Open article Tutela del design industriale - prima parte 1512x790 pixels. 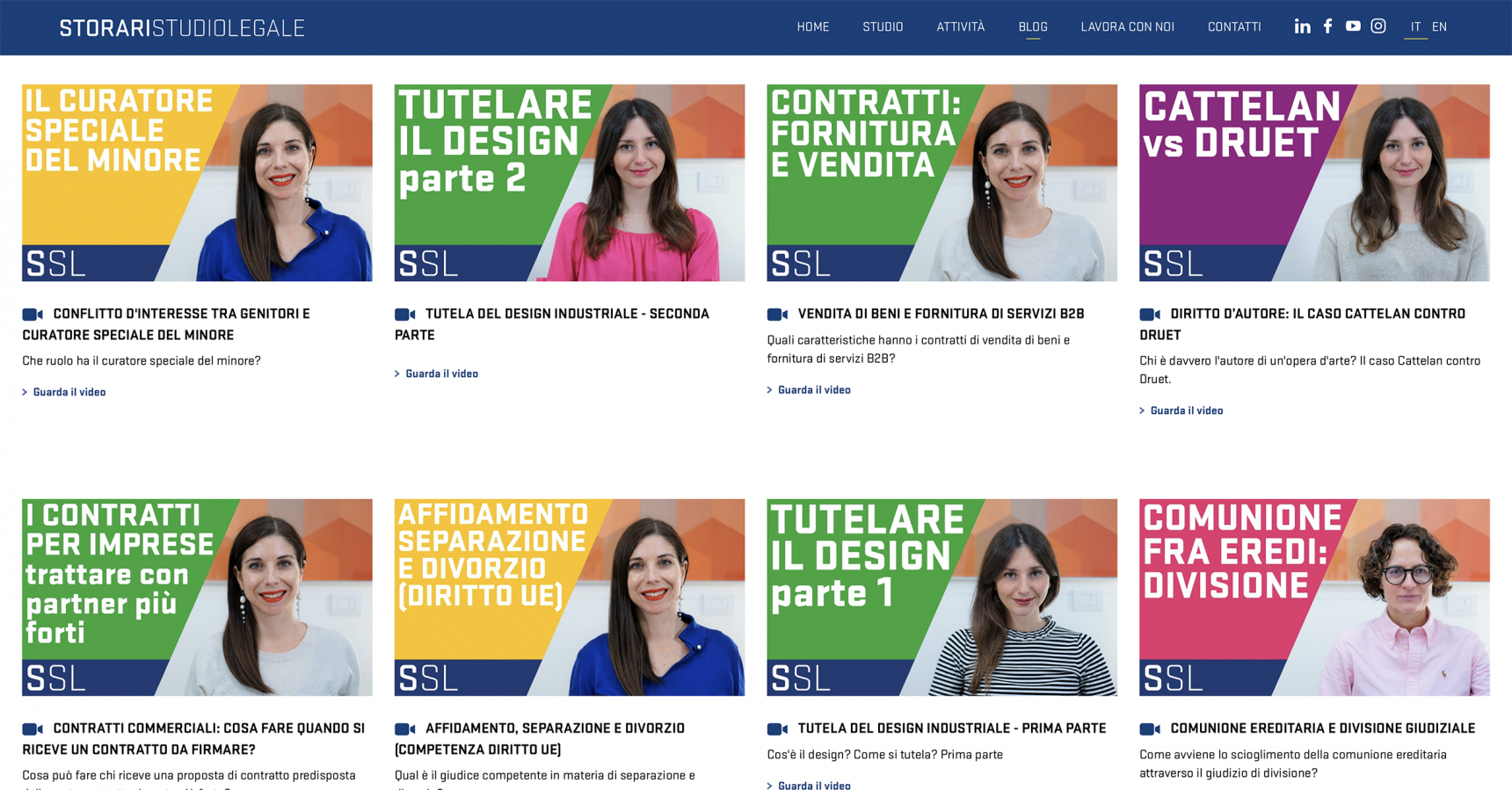tap(951, 728)
